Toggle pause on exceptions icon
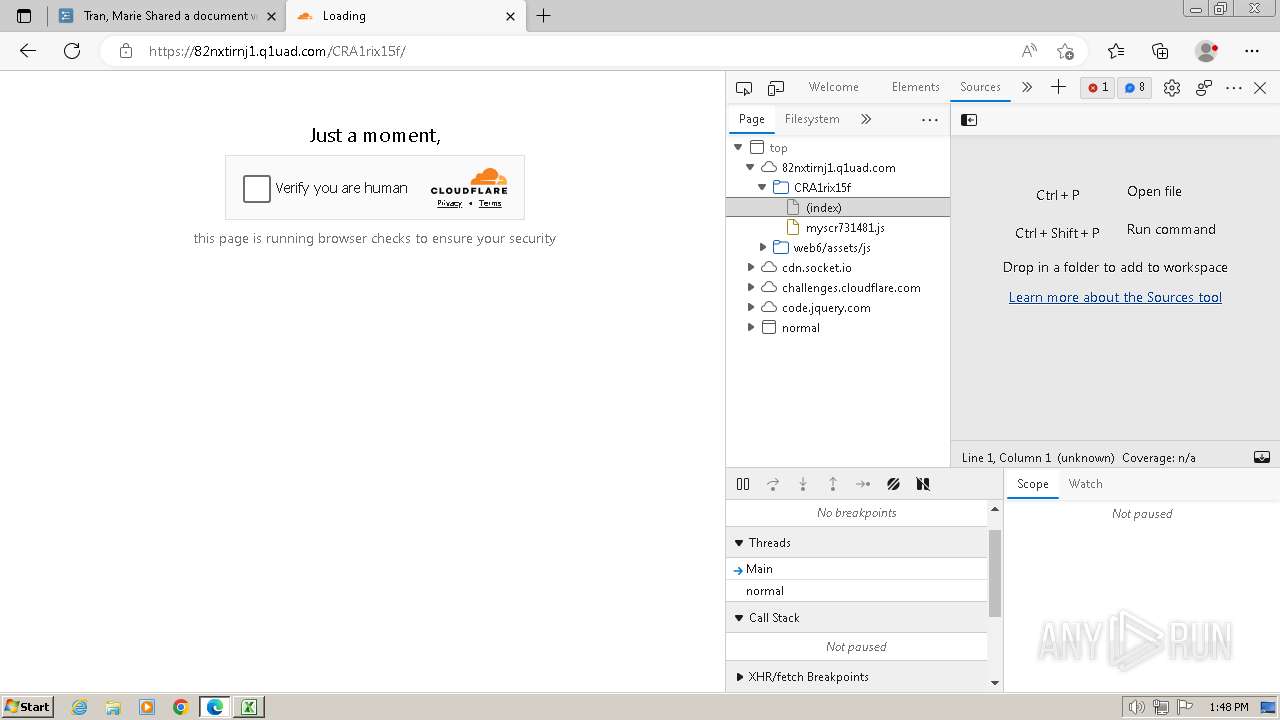Screen dimensions: 1280x720 pyautogui.click(x=923, y=484)
